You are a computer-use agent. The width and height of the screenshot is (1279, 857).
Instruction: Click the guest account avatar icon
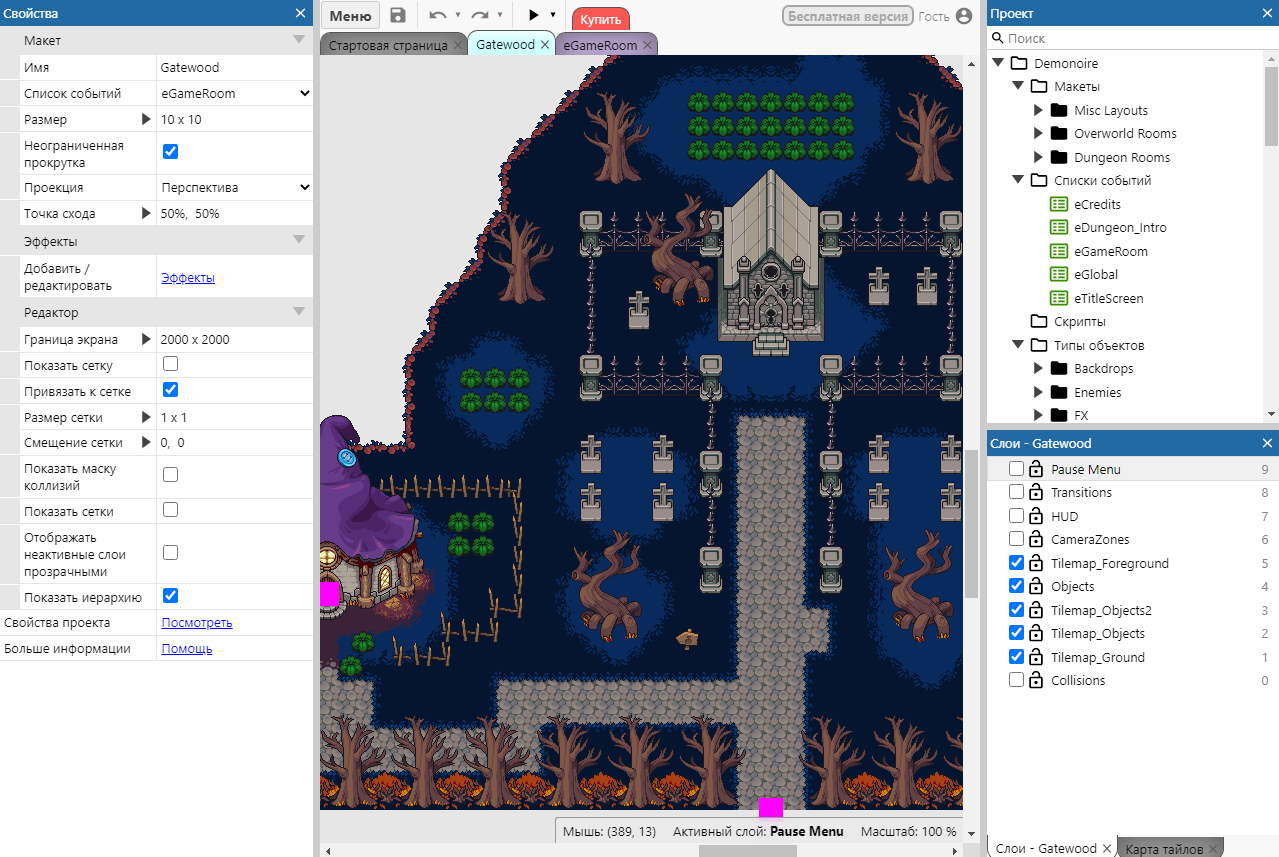click(964, 16)
